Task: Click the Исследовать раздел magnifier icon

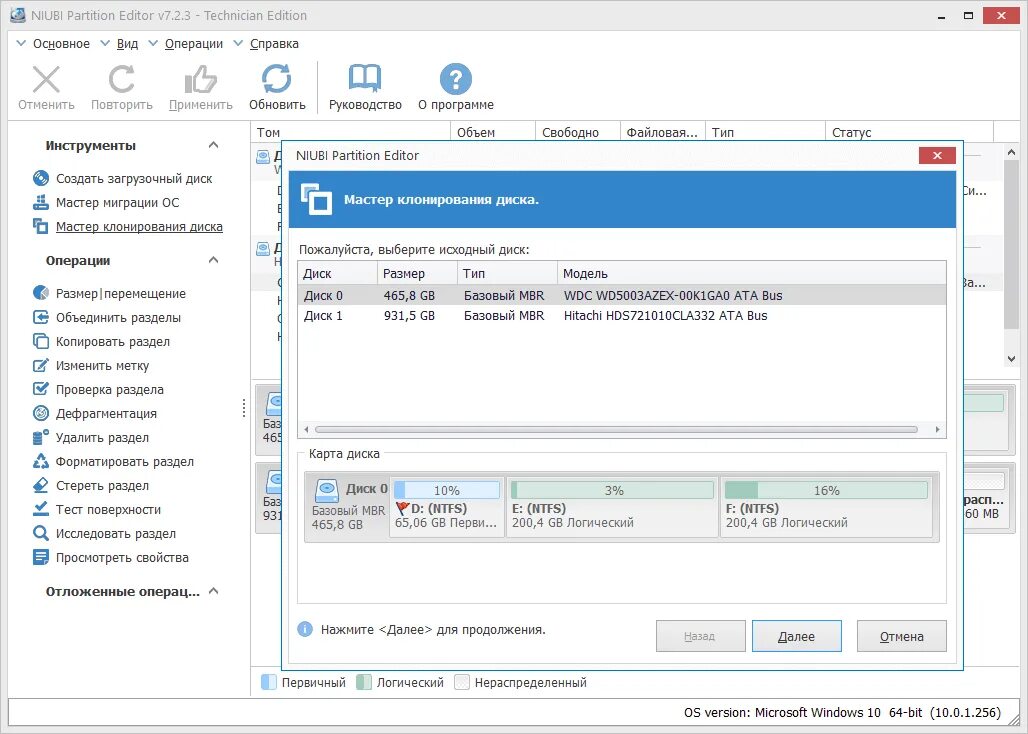Action: (41, 533)
